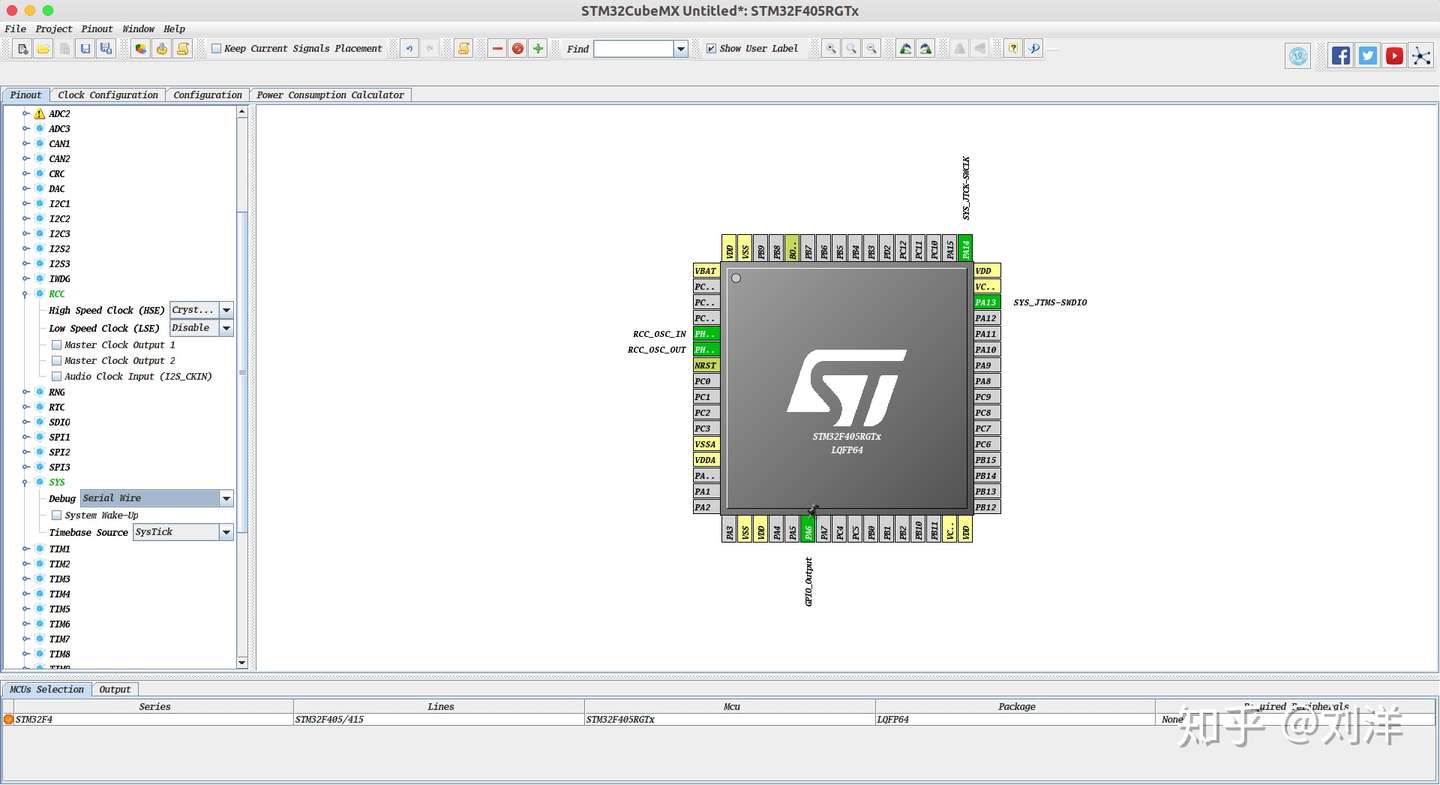The height and width of the screenshot is (785, 1440).
Task: Select the CAN1 peripheral in tree
Action: click(59, 144)
